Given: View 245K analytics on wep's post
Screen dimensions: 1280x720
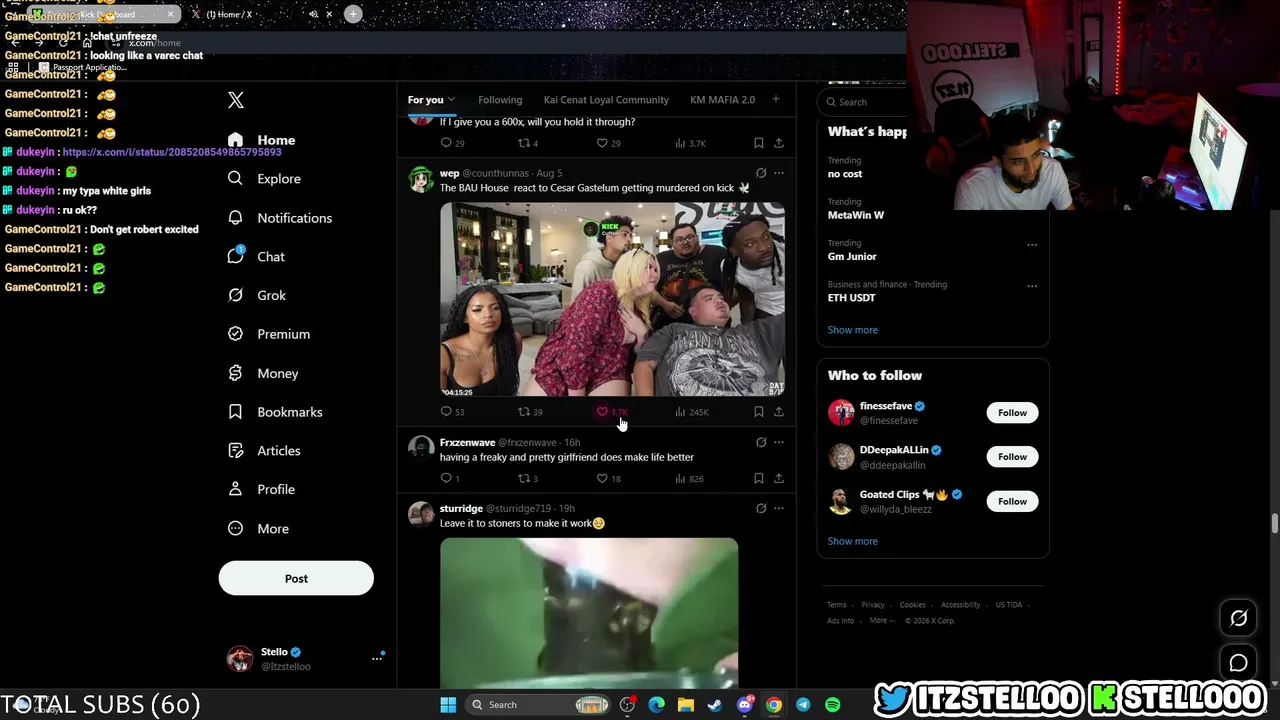Looking at the screenshot, I should point(691,412).
